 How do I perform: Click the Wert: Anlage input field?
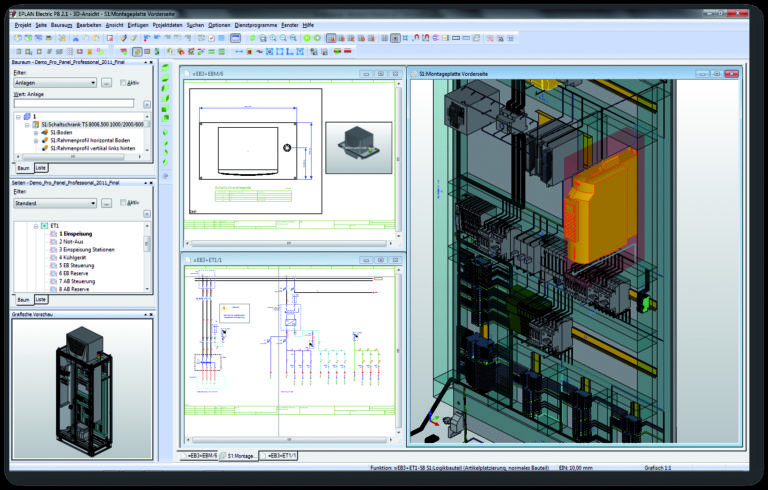[74, 103]
